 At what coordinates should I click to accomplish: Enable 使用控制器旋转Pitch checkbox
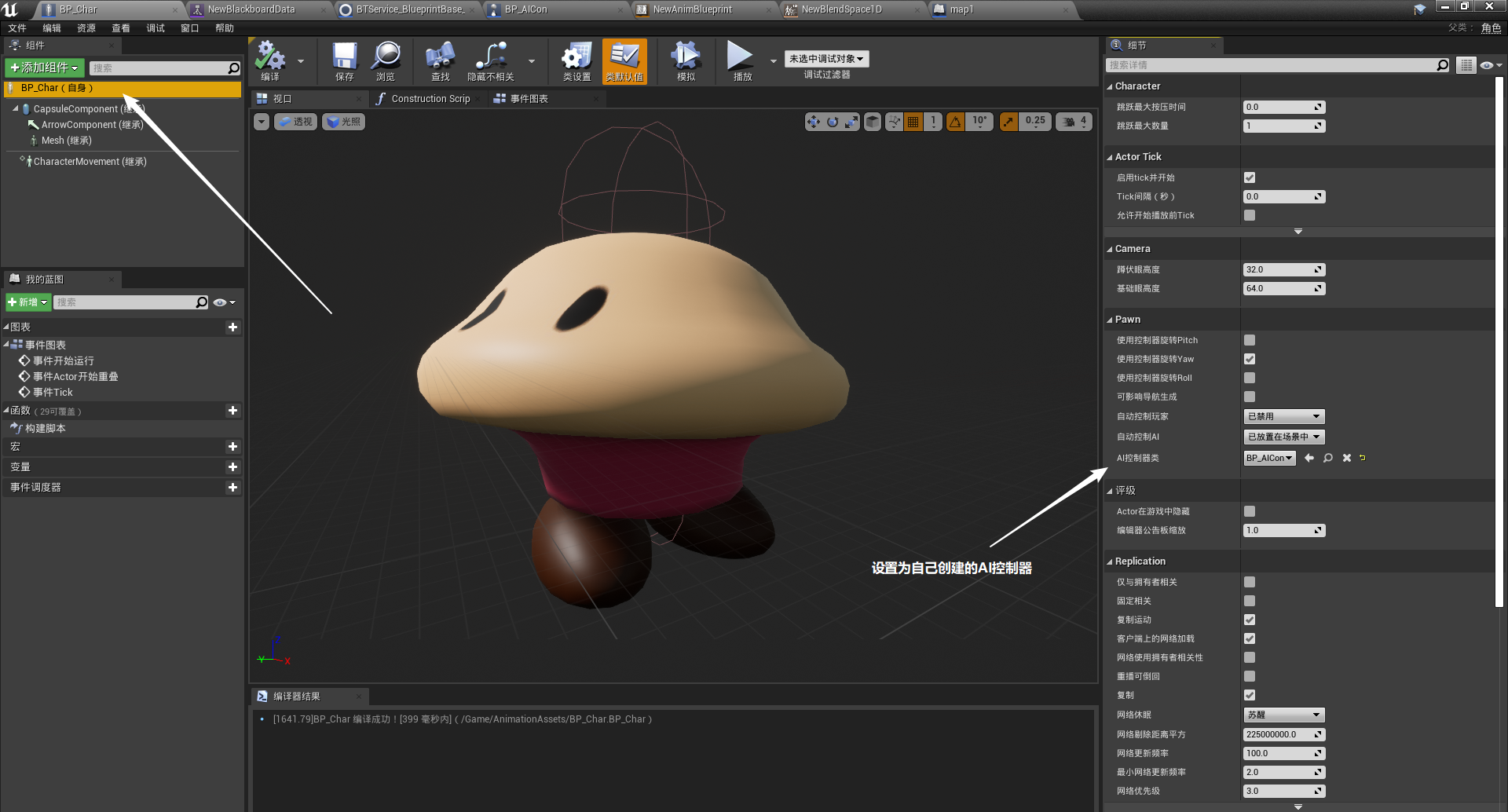[x=1250, y=340]
